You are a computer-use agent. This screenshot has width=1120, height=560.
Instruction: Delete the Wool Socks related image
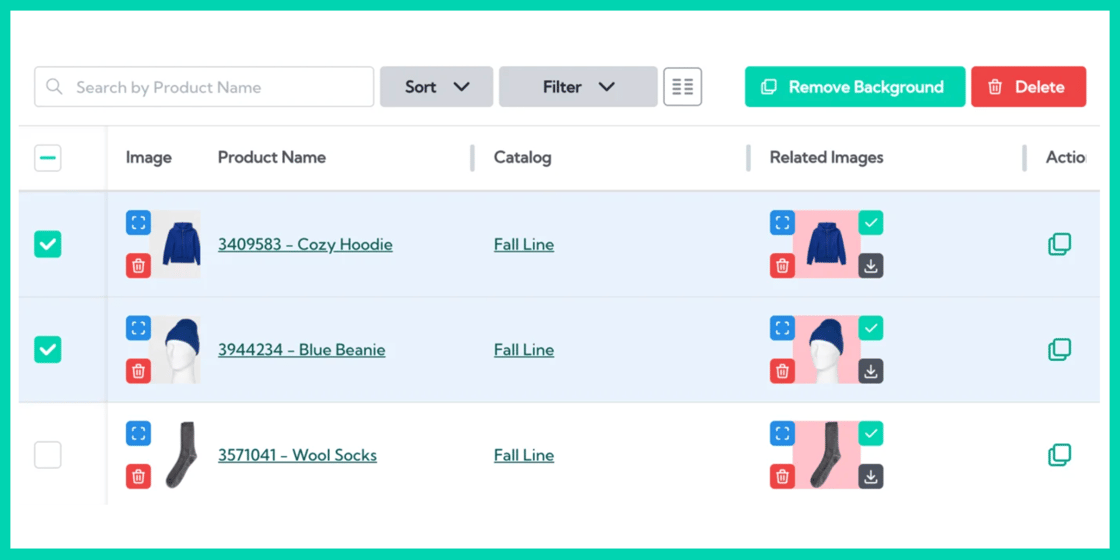[782, 477]
